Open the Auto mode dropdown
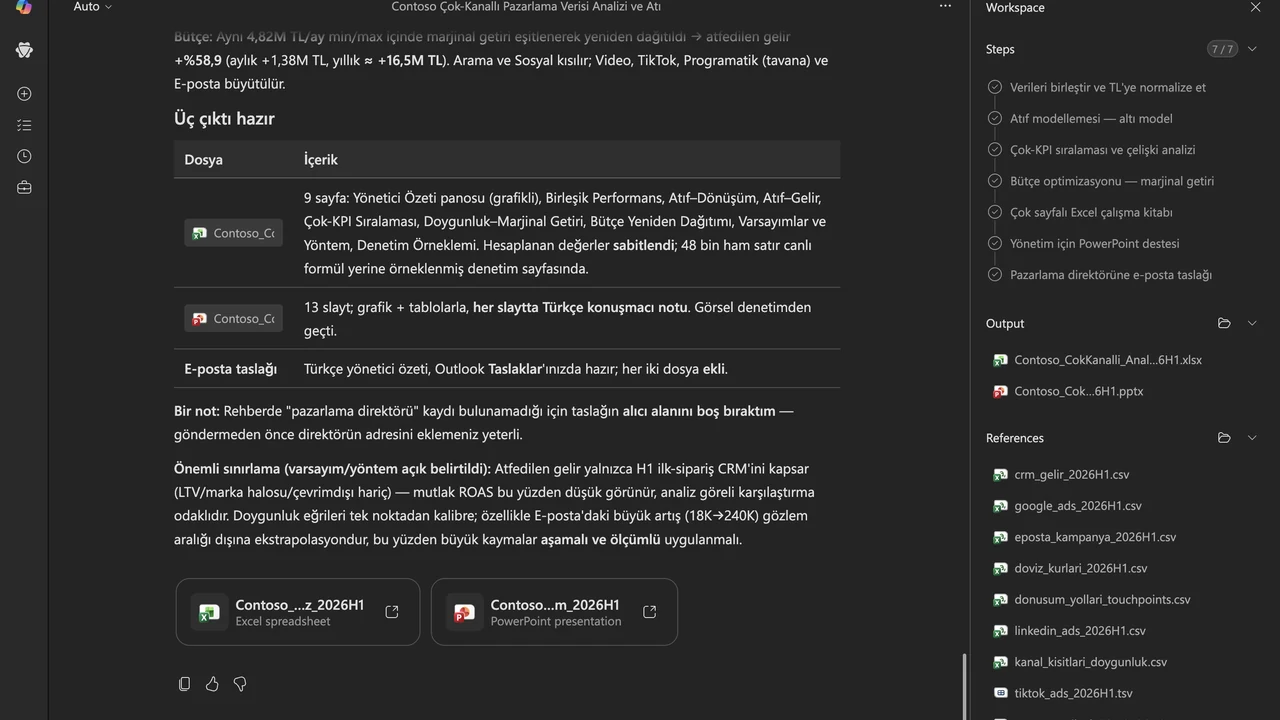1280x720 pixels. (93, 7)
